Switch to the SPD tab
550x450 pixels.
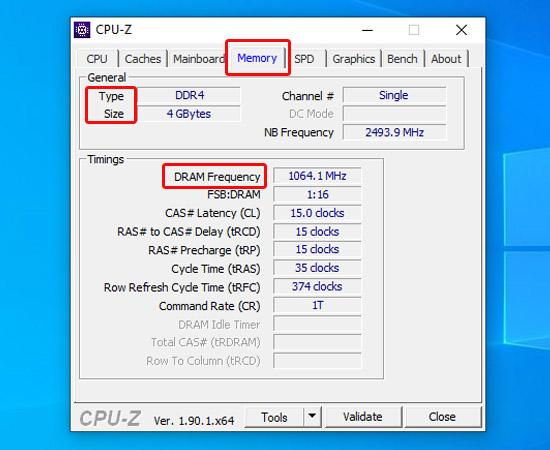304,59
